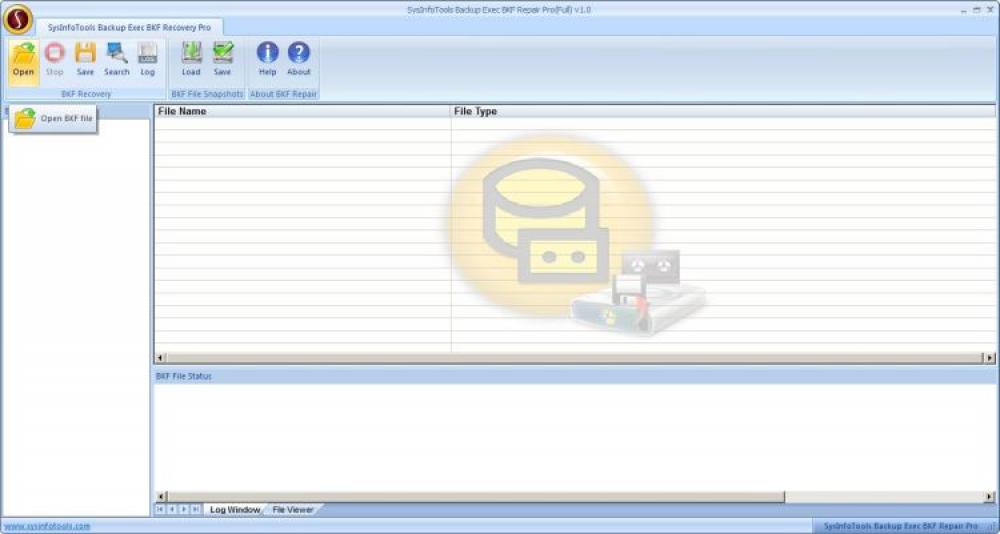1000x534 pixels.
Task: Click the Save recovered files icon
Action: point(85,61)
